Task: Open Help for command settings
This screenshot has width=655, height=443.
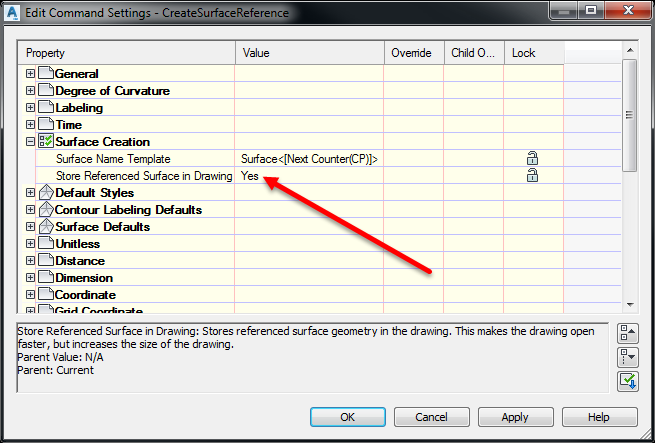Action: click(599, 417)
